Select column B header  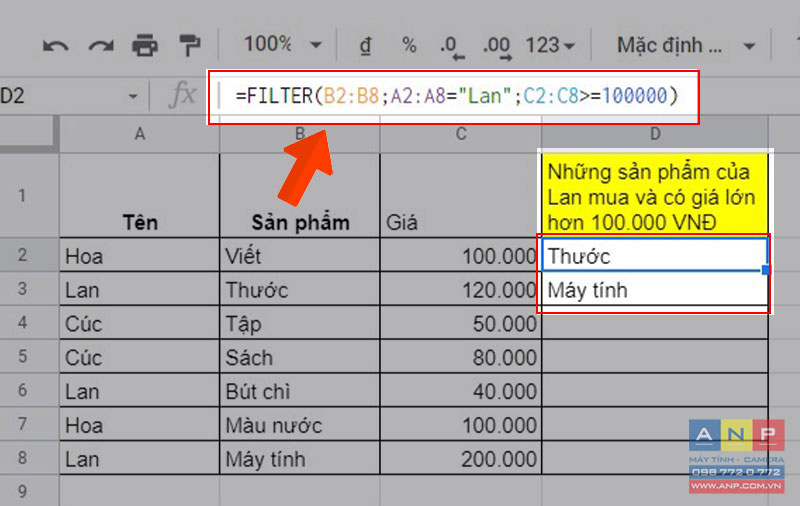click(x=300, y=134)
